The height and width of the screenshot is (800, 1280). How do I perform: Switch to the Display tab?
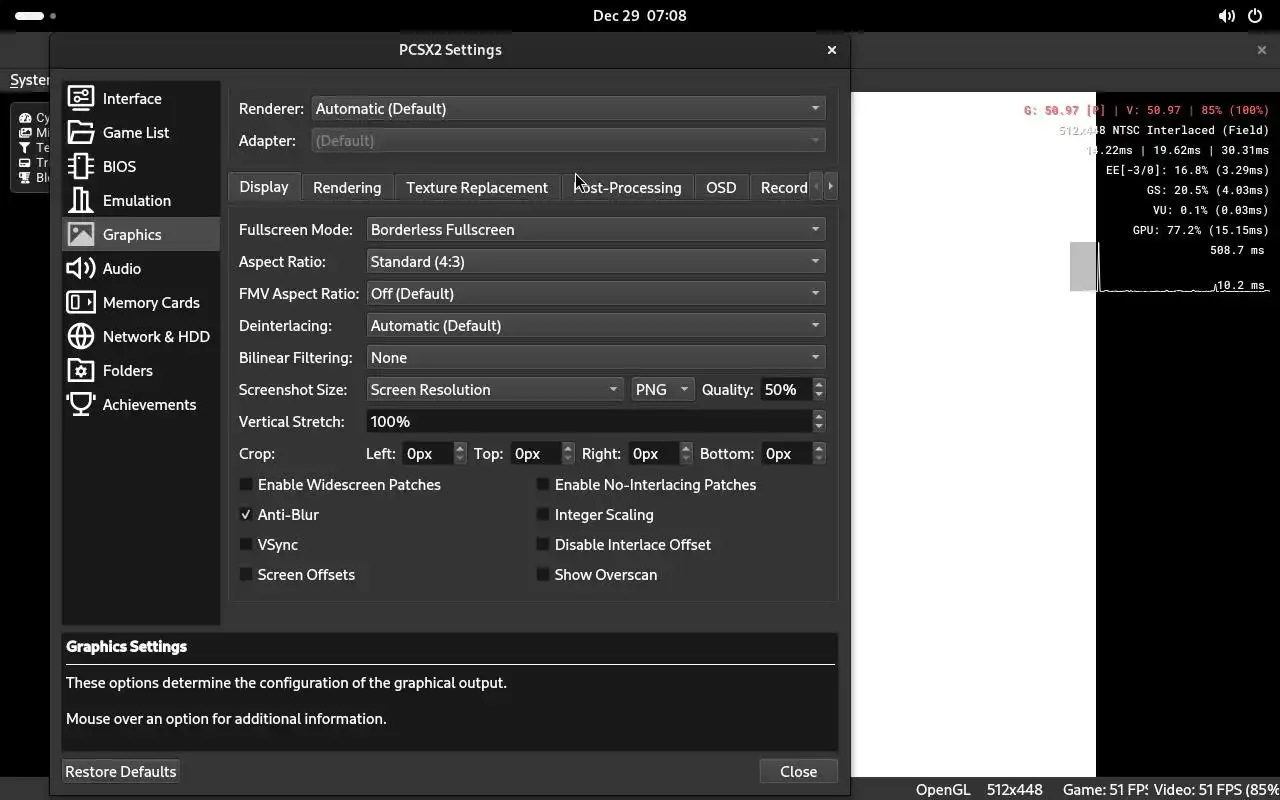264,187
